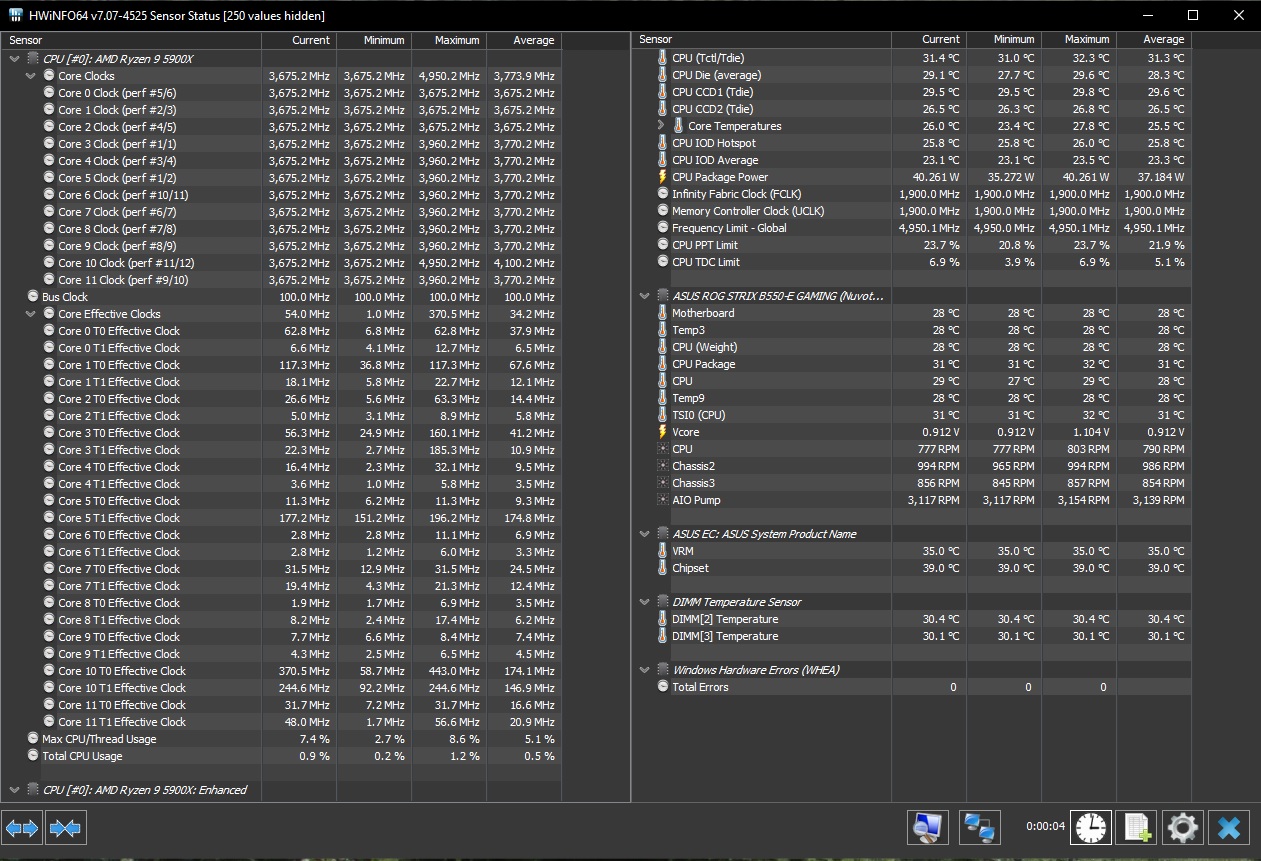Select the Core 10 T0 Effective Clock row
The height and width of the screenshot is (861, 1261).
point(282,671)
